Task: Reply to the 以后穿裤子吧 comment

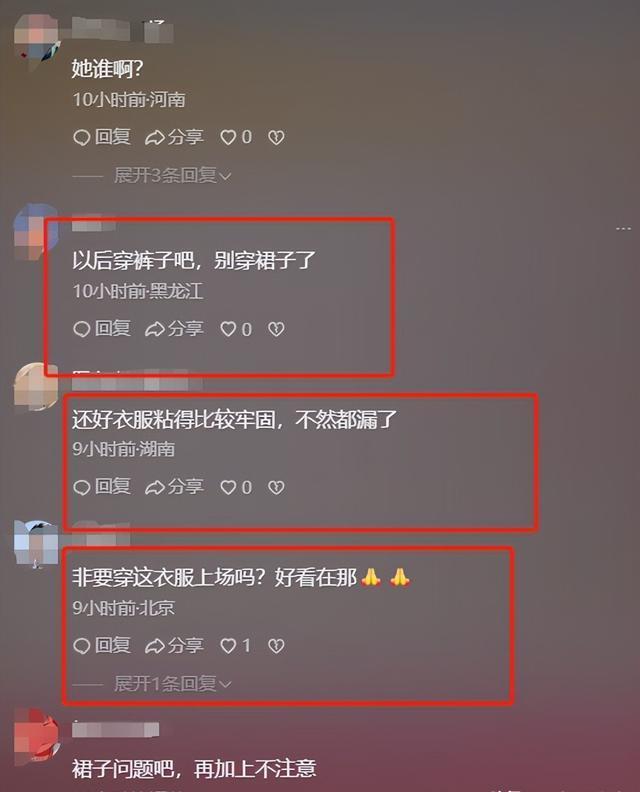Action: (102, 329)
